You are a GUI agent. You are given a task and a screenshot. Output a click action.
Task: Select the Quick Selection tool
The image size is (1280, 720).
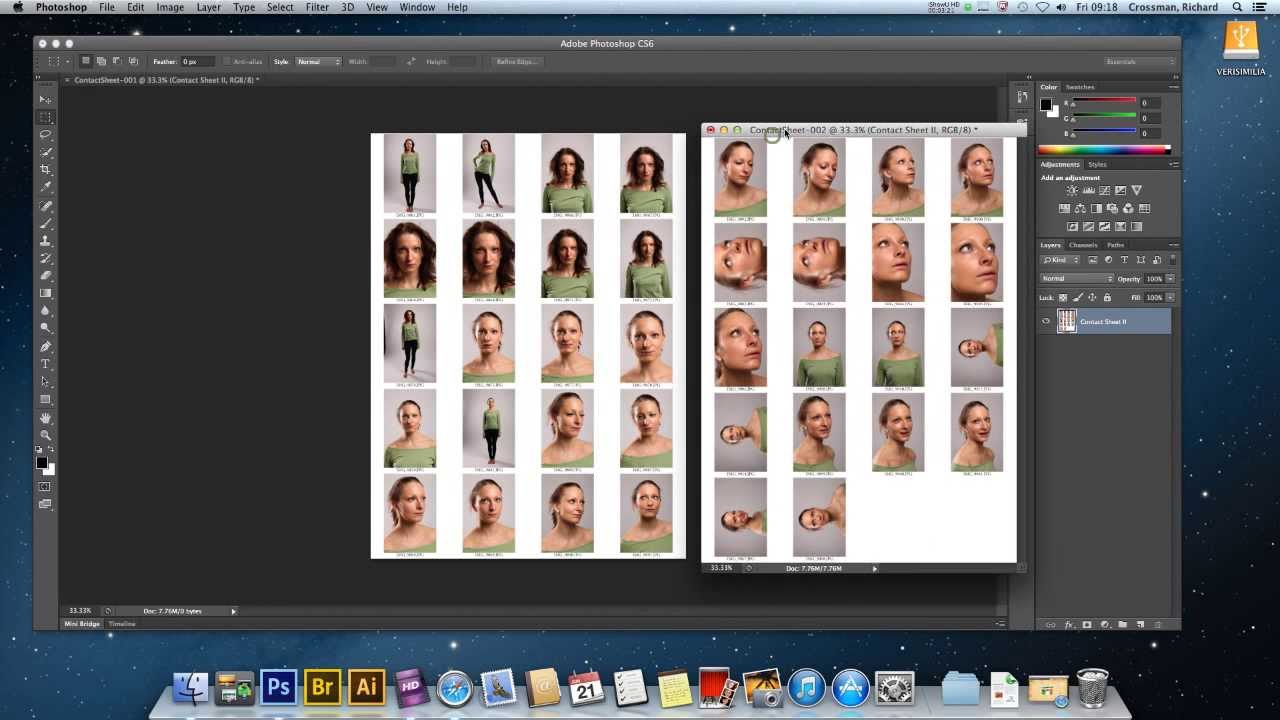pyautogui.click(x=46, y=152)
